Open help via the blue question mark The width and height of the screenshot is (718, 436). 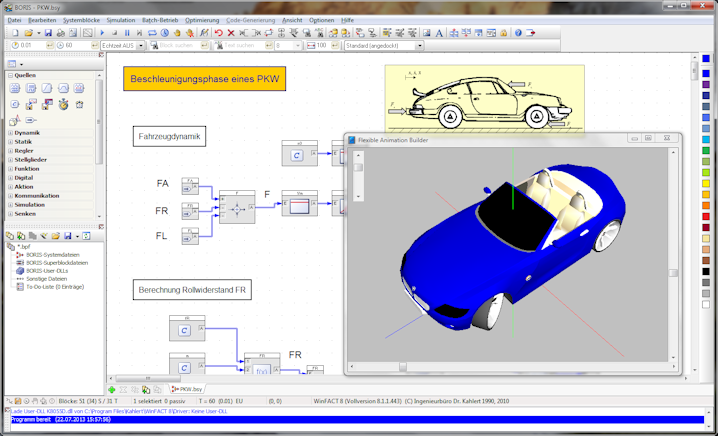tap(518, 33)
